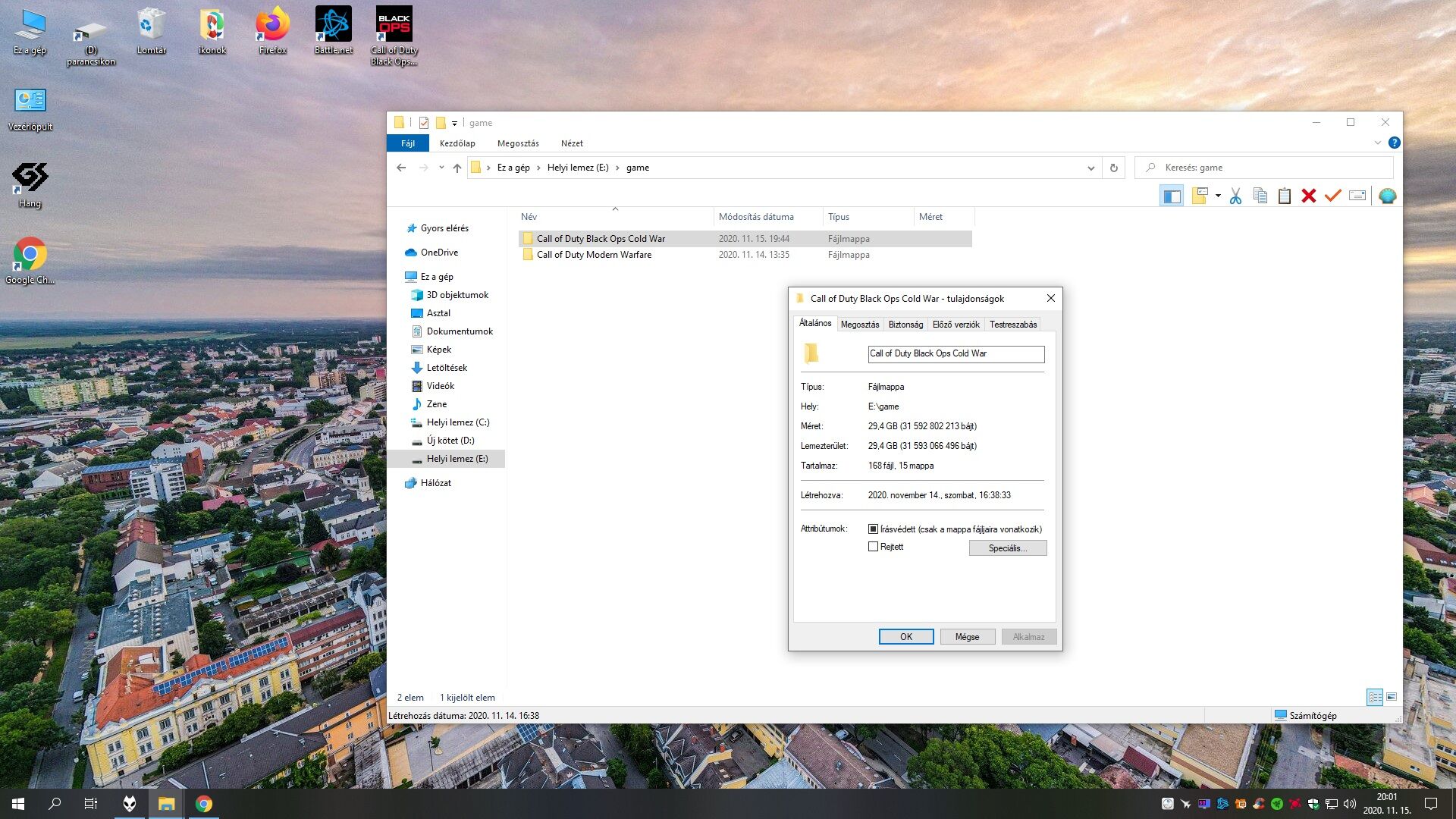
Task: Toggle Rejtett hidden checkbox
Action: click(x=873, y=546)
